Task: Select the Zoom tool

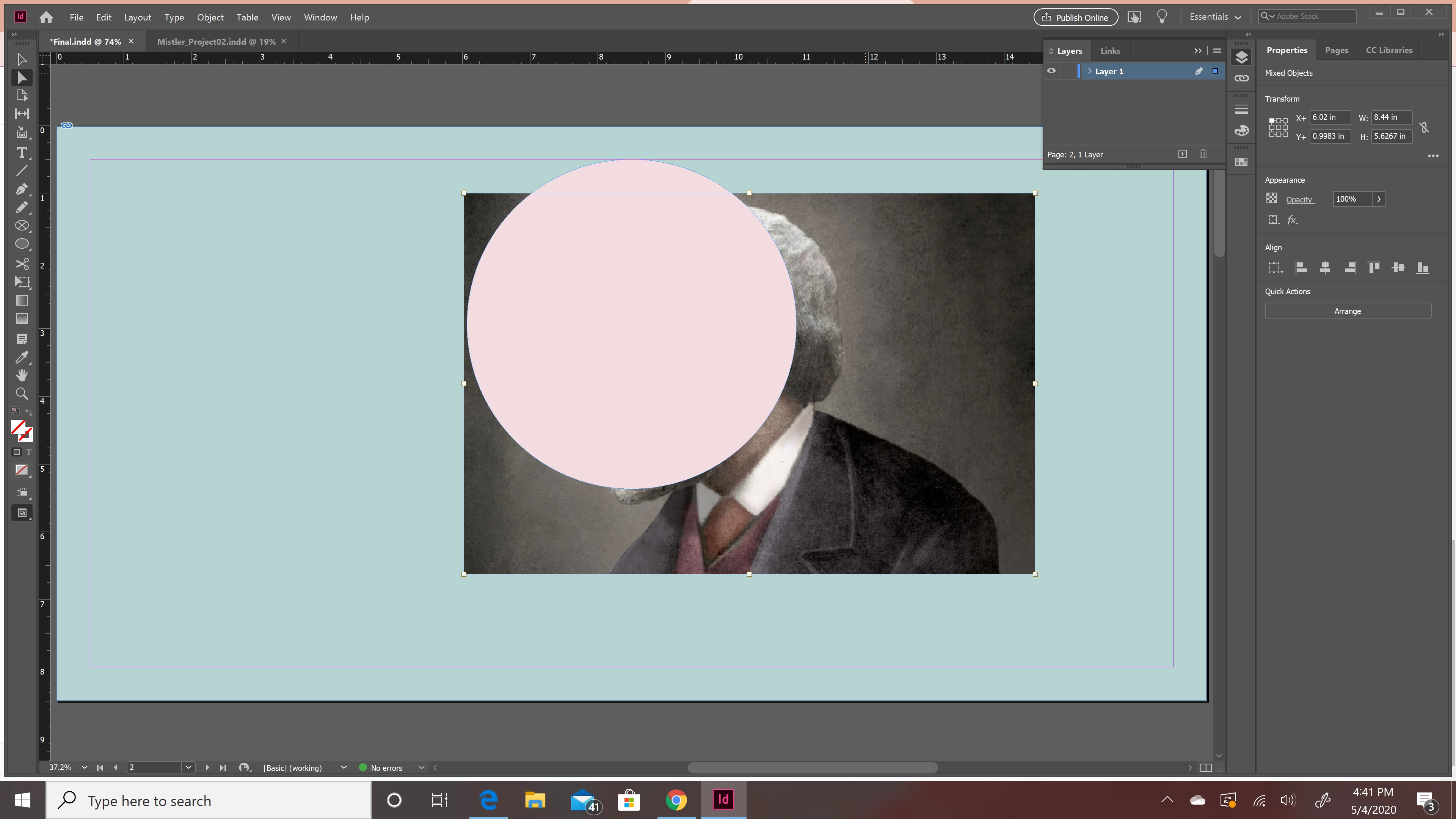Action: tap(22, 394)
